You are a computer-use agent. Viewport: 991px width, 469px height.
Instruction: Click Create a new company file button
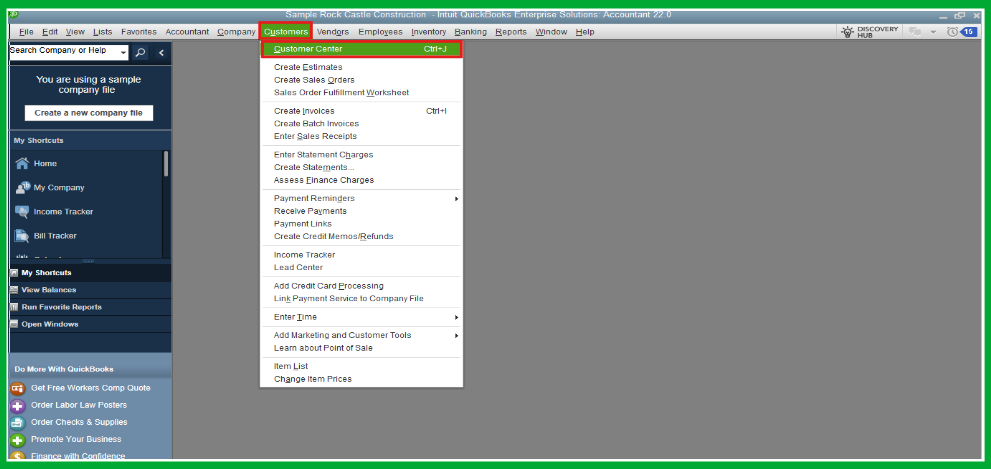(88, 113)
